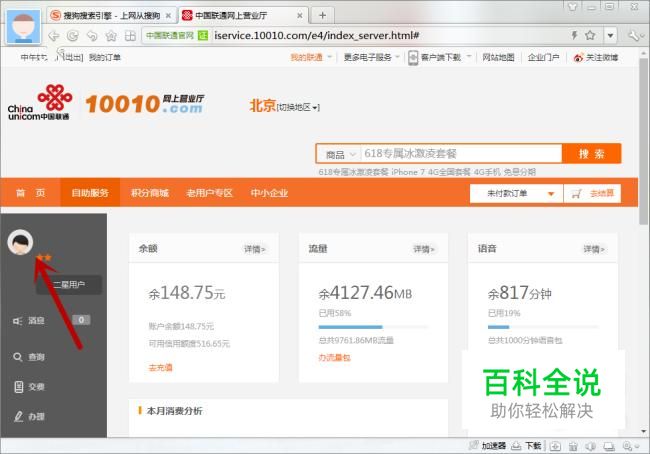This screenshot has height=454, width=650.
Task: Click the 去结算 checkout button
Action: 592,194
